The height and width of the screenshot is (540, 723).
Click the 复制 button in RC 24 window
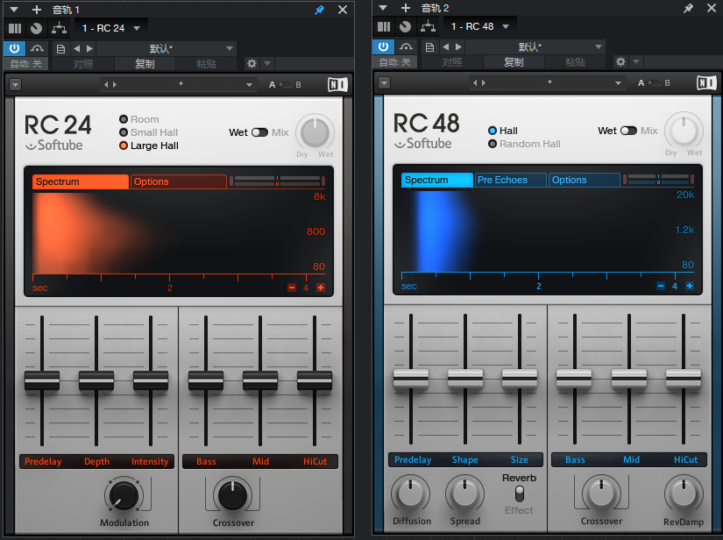[144, 63]
